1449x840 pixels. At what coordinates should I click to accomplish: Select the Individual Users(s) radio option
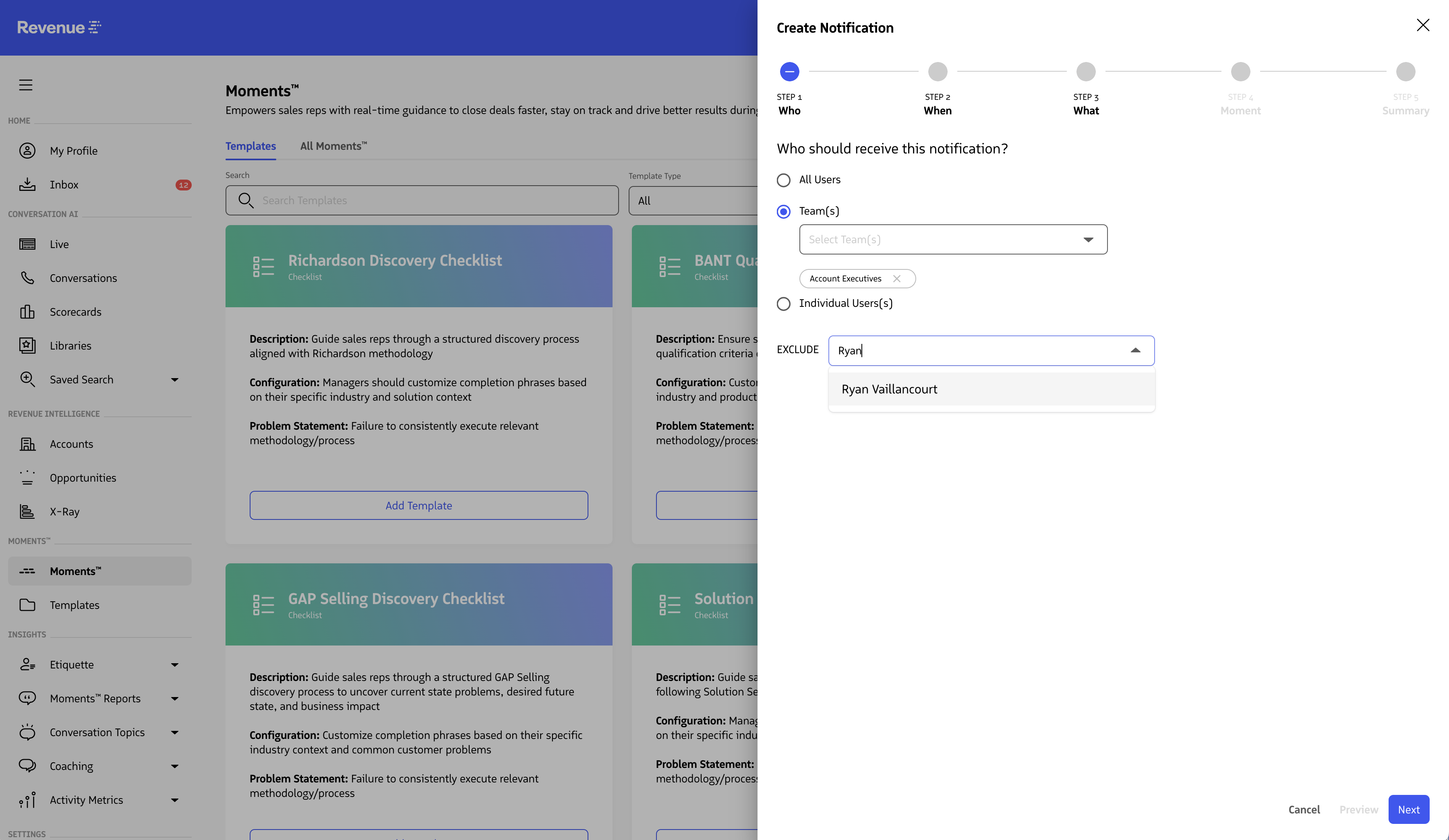click(783, 304)
